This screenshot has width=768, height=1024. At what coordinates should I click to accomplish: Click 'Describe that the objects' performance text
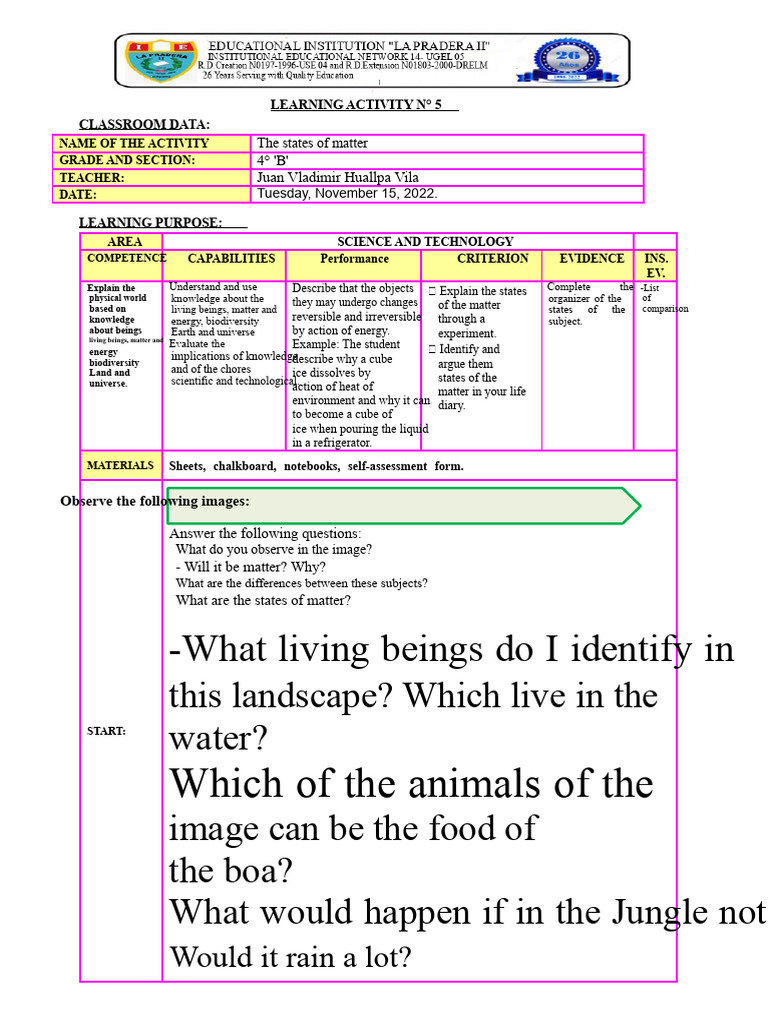pyautogui.click(x=353, y=288)
